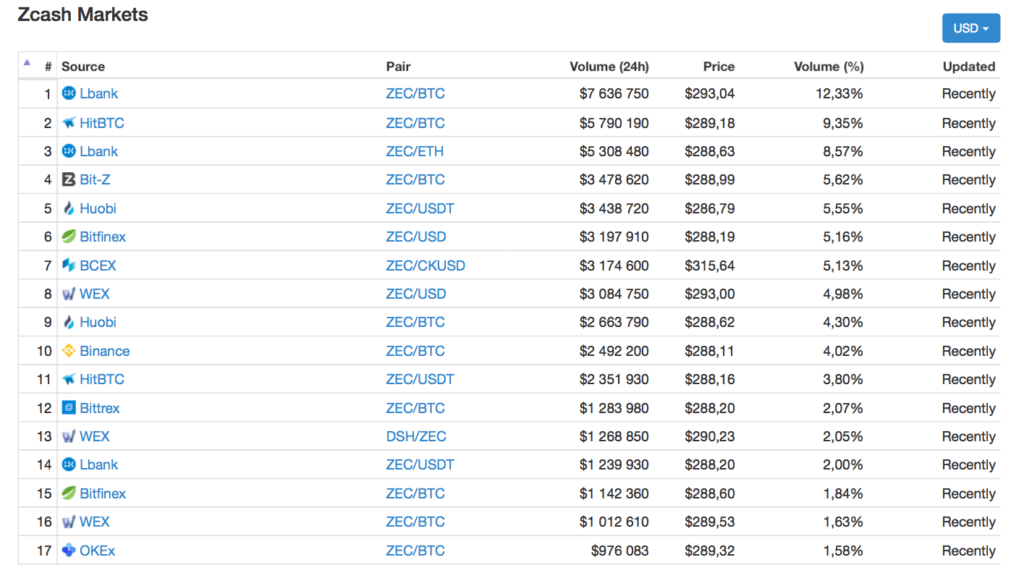Click the WEX icon in row 13

pyautogui.click(x=69, y=436)
